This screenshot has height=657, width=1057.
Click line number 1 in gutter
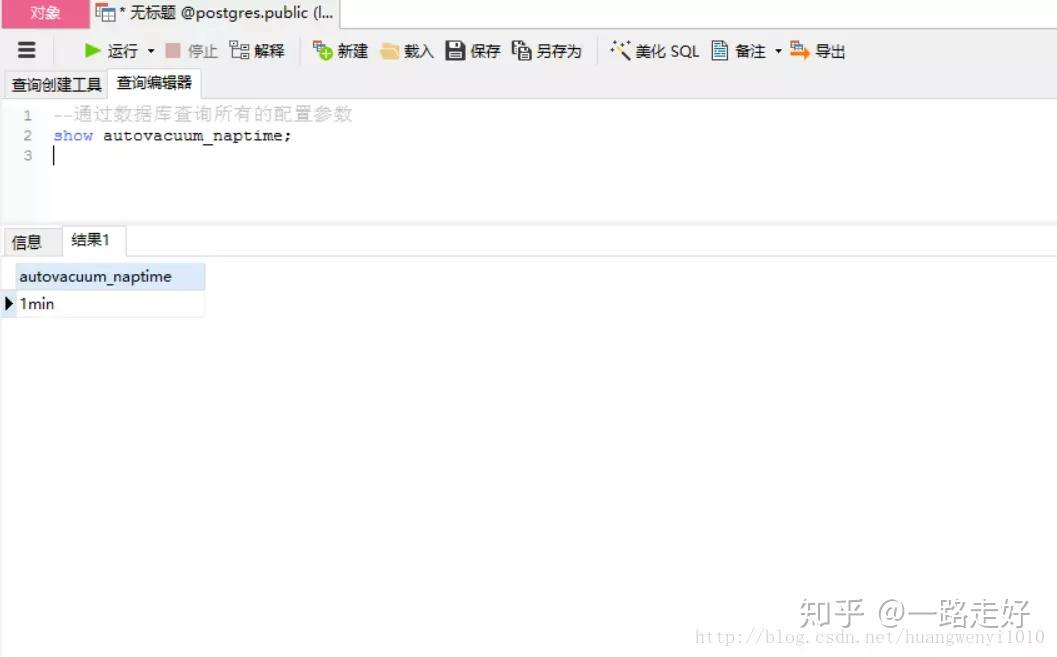coord(28,115)
